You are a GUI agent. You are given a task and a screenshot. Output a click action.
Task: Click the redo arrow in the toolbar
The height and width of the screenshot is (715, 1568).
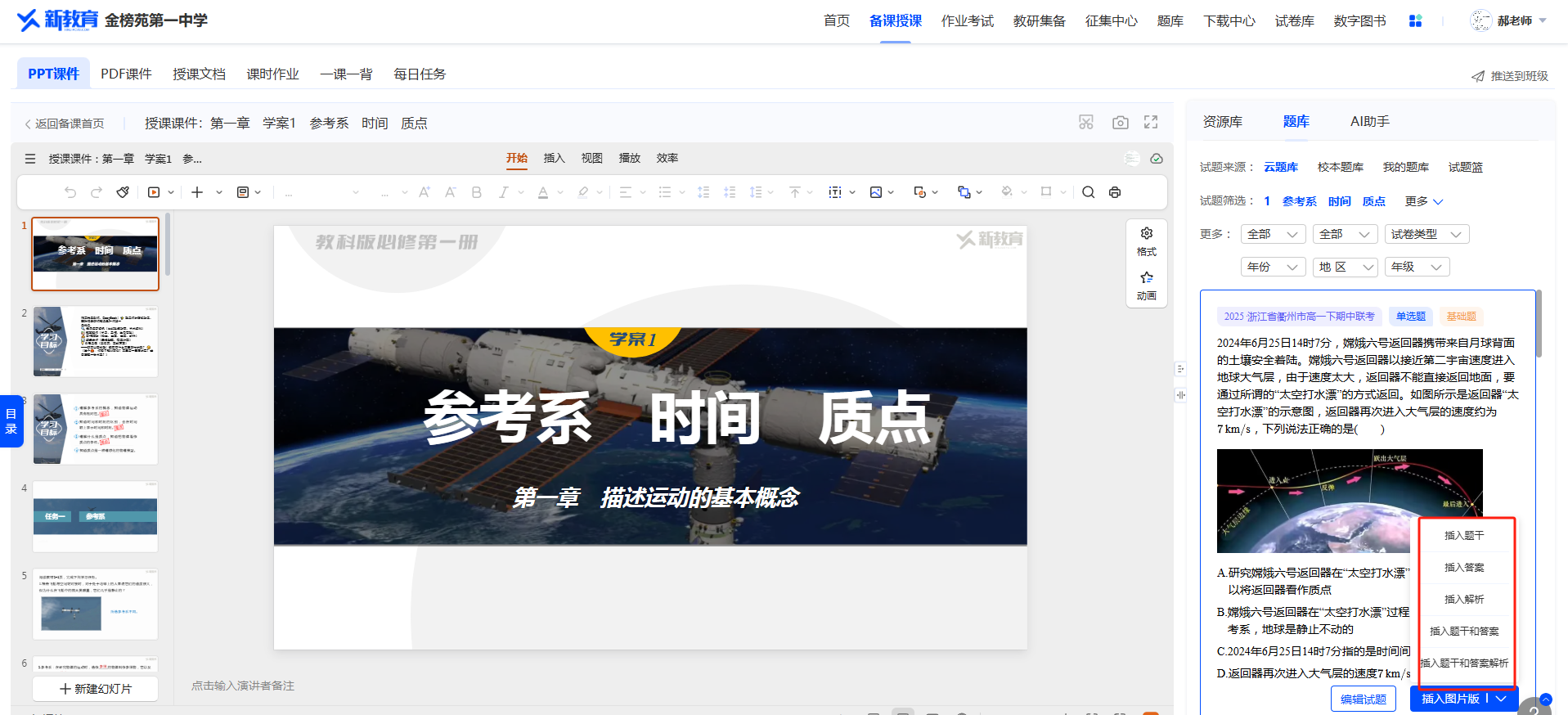[x=97, y=192]
